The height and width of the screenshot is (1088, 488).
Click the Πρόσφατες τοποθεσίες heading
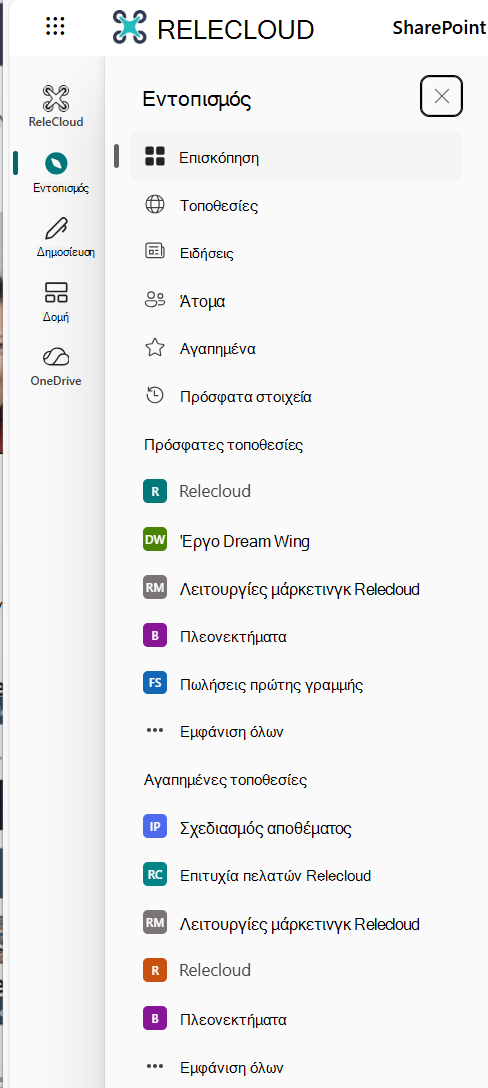click(224, 445)
